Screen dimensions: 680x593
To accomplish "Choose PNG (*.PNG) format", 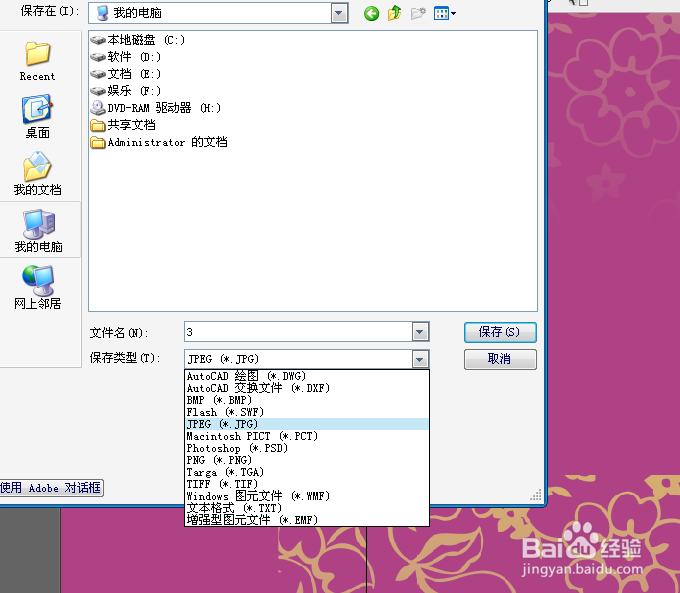I will point(307,460).
